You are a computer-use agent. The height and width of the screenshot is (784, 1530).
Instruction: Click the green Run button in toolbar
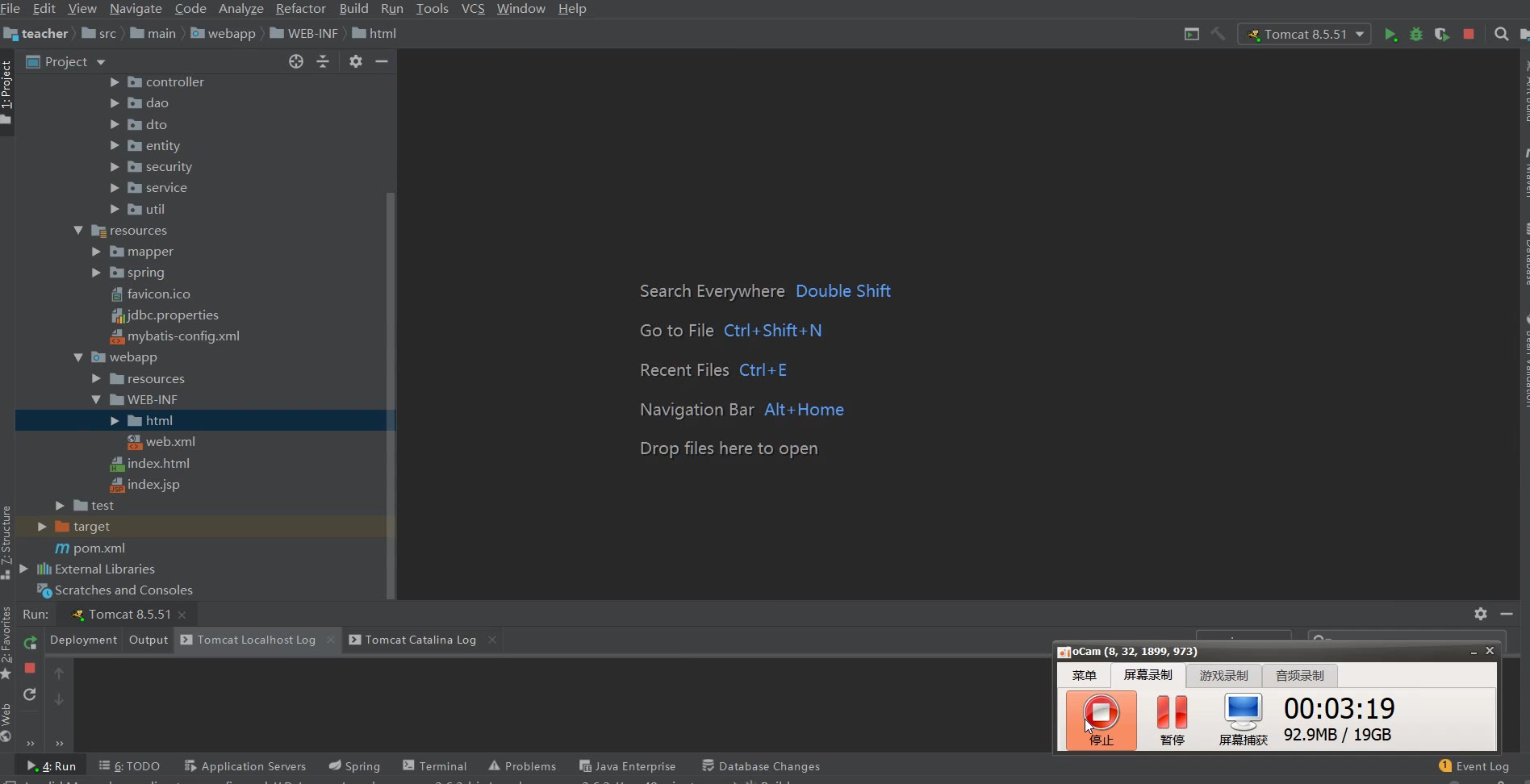(x=1390, y=35)
